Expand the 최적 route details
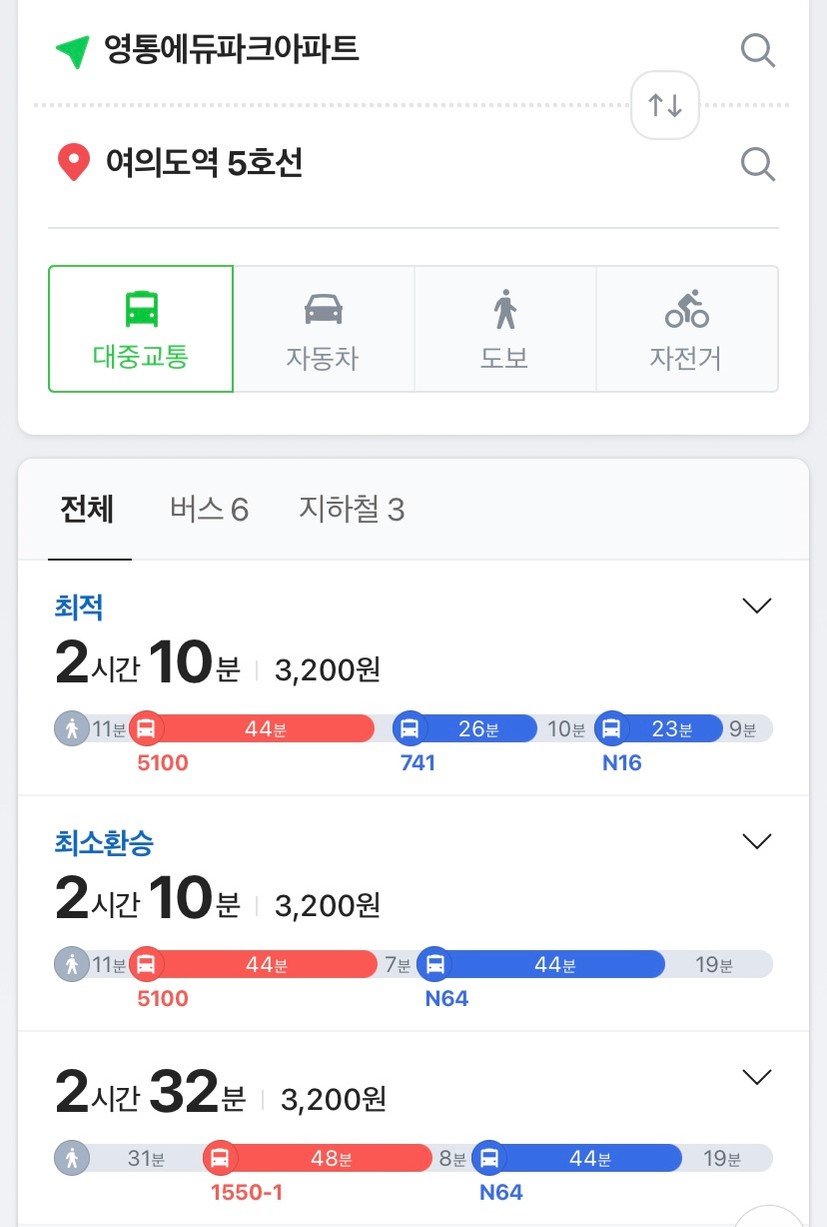The width and height of the screenshot is (827, 1227). click(757, 605)
